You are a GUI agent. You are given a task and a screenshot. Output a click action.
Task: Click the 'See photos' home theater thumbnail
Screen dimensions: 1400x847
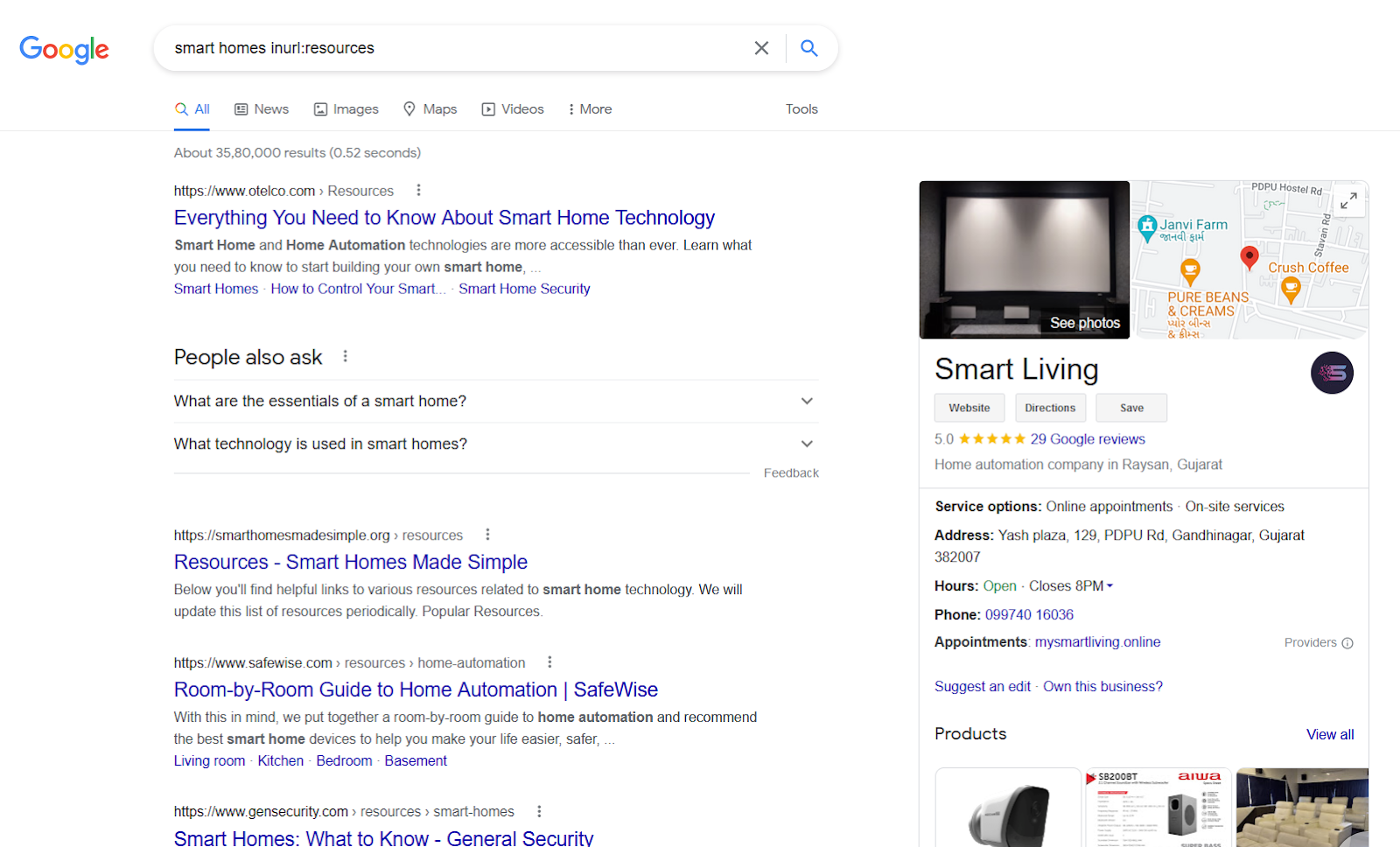pos(1025,260)
